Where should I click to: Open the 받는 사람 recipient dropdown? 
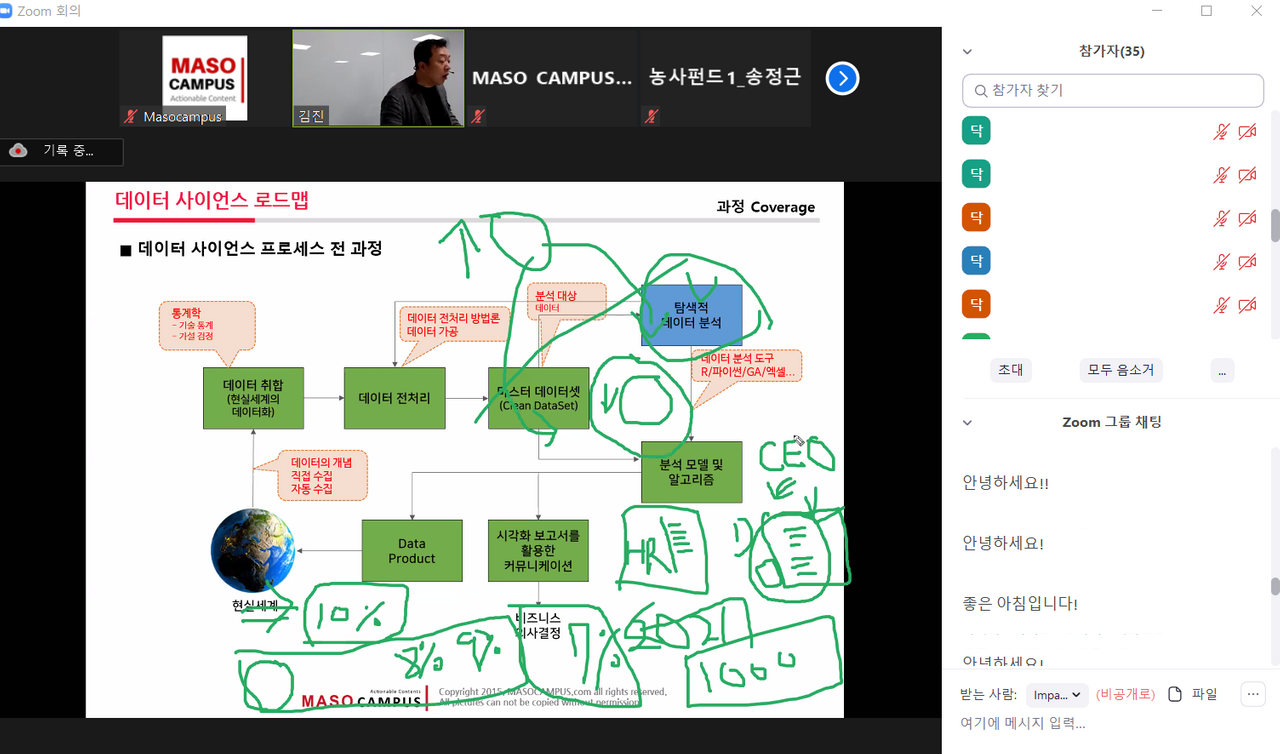click(1057, 695)
